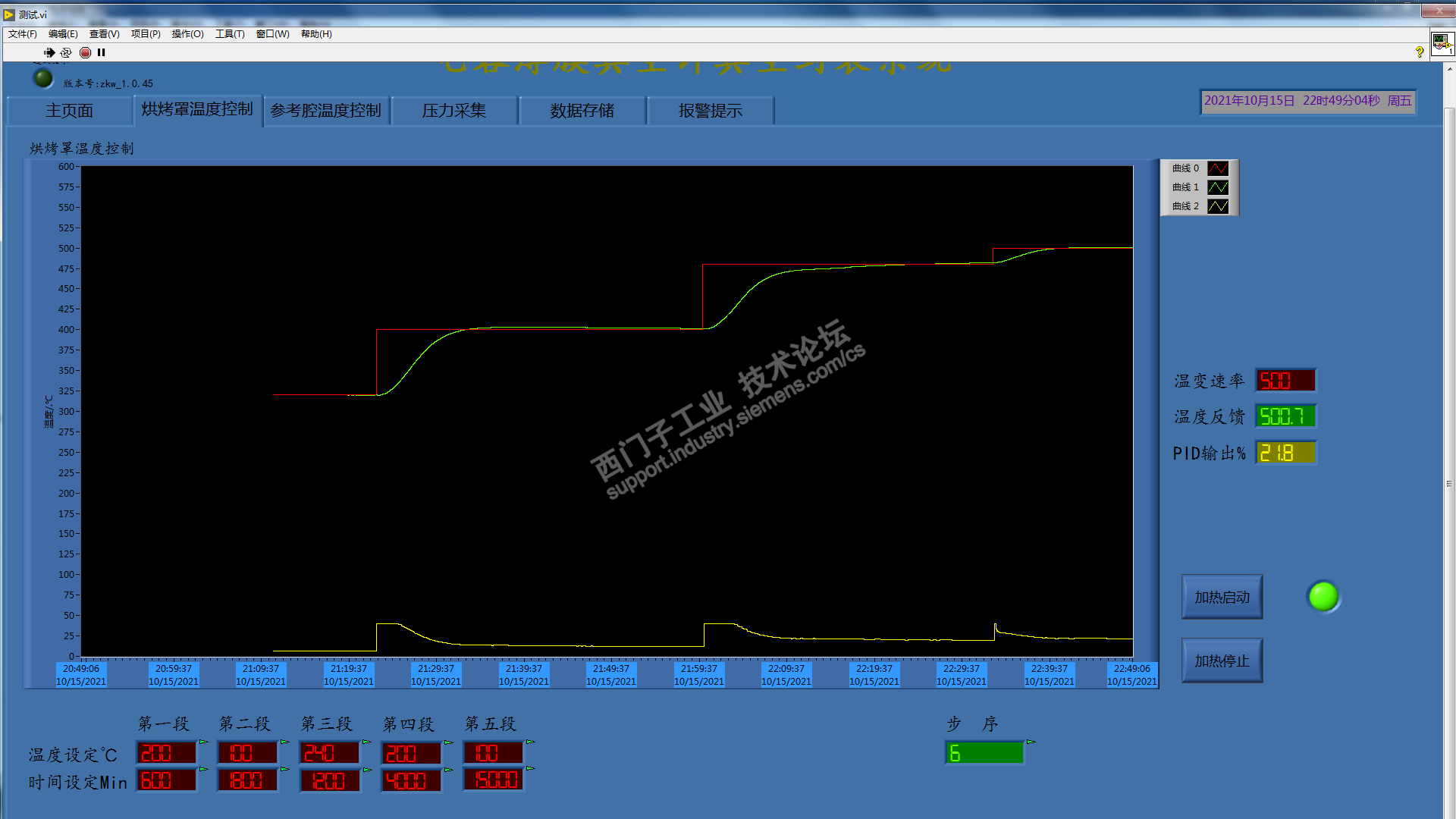1456x819 pixels.
Task: Click the 曲线 0 red plot legend icon
Action: 1218,168
